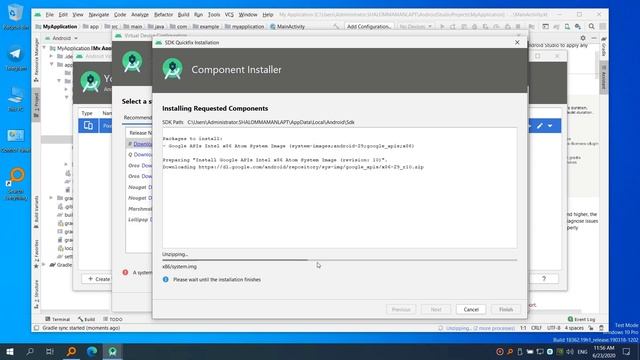Open the Favorites side tab
Screen dimensions: 640x360
click(36, 253)
